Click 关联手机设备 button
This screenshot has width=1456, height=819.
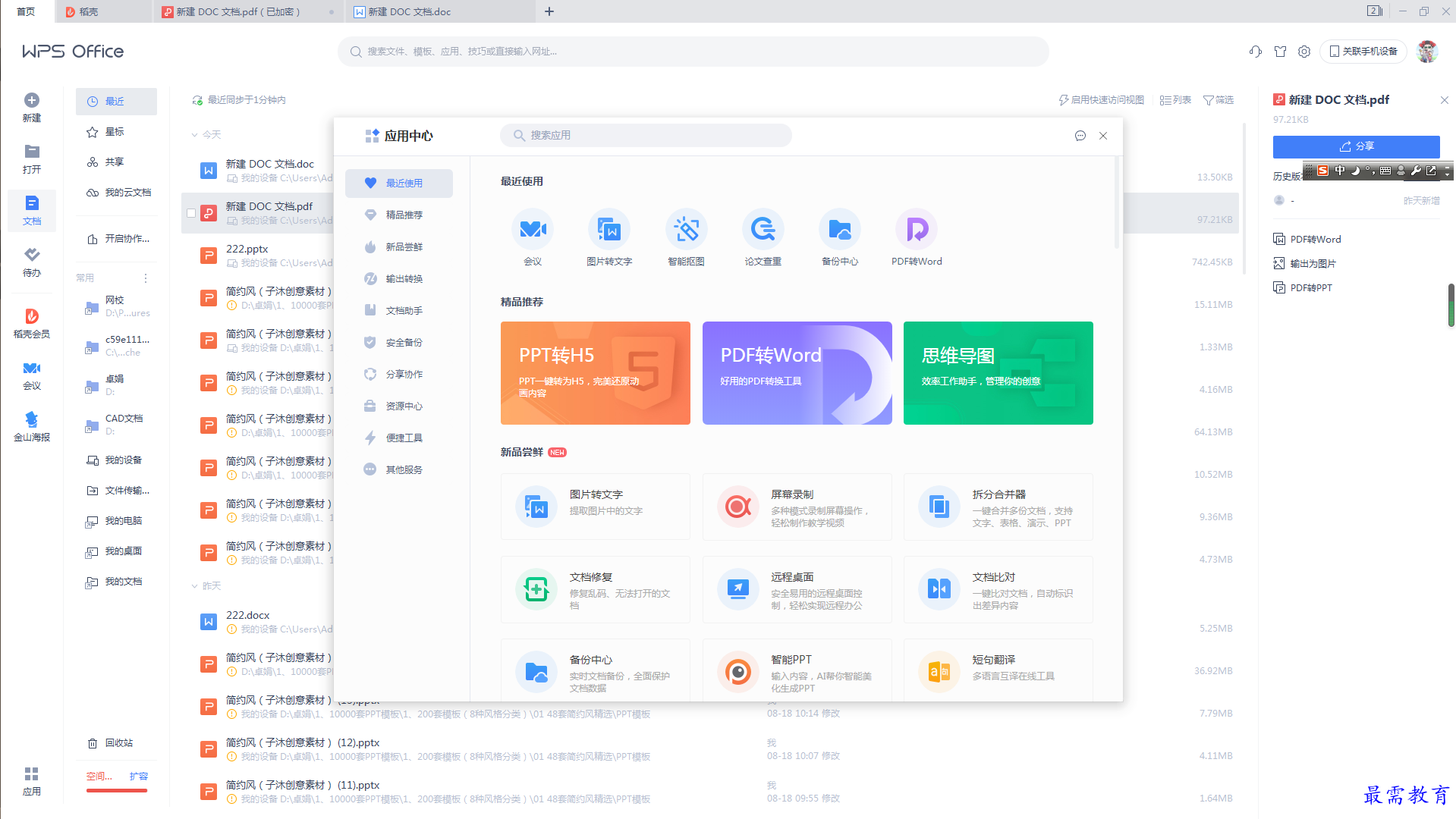coord(1363,52)
